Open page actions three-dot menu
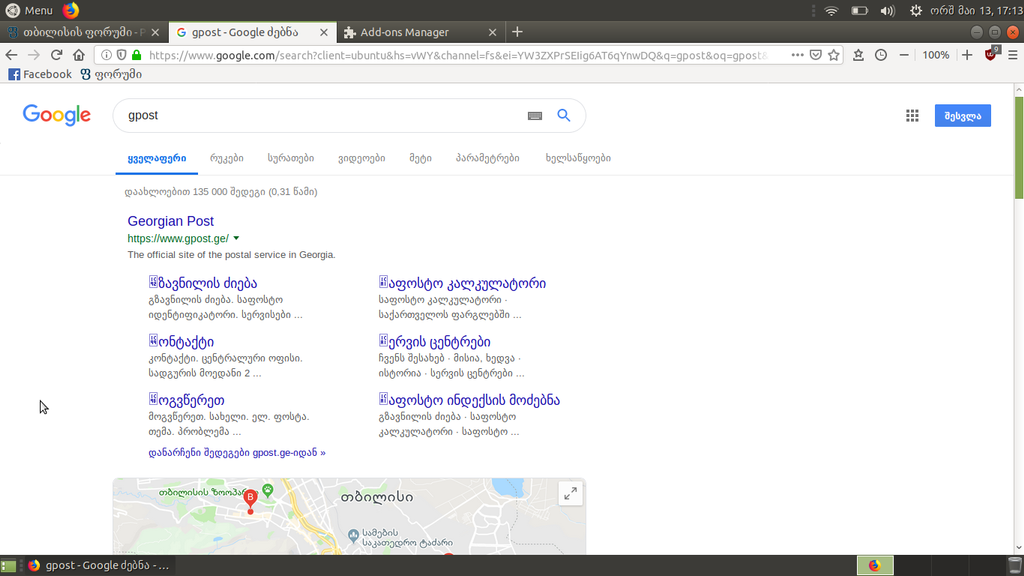The height and width of the screenshot is (576, 1024). point(797,56)
